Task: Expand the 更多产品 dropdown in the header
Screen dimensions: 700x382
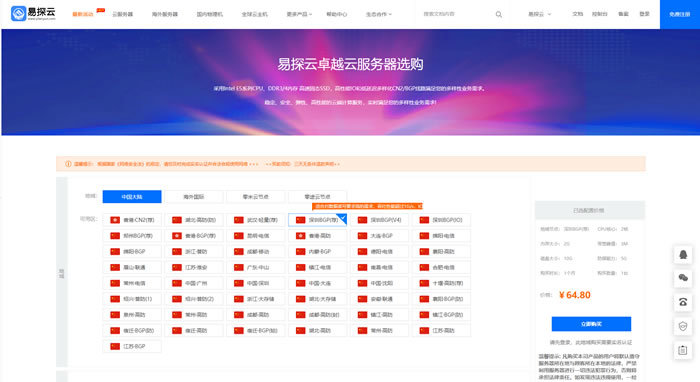Action: pyautogui.click(x=299, y=14)
